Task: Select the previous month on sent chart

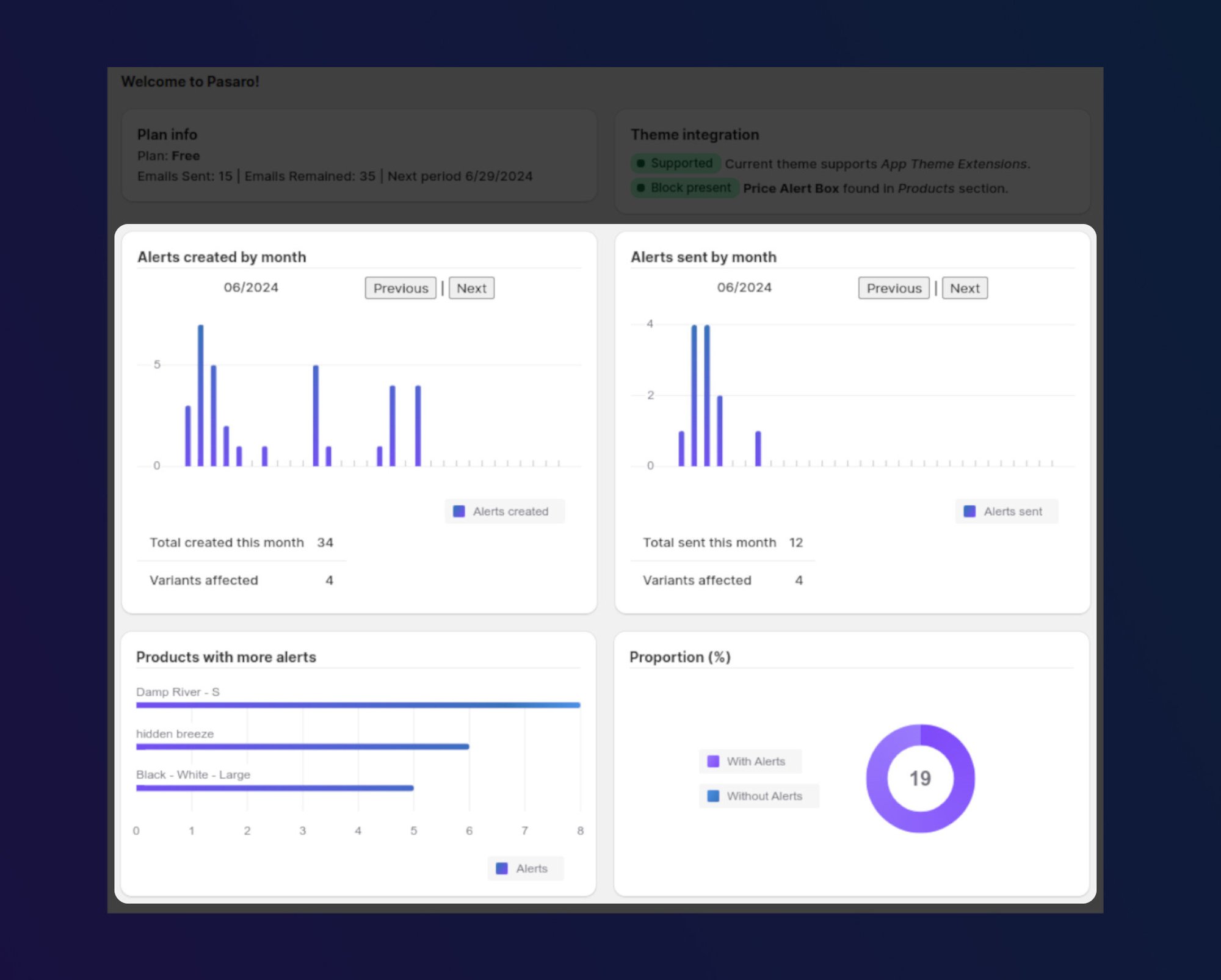Action: click(x=893, y=288)
